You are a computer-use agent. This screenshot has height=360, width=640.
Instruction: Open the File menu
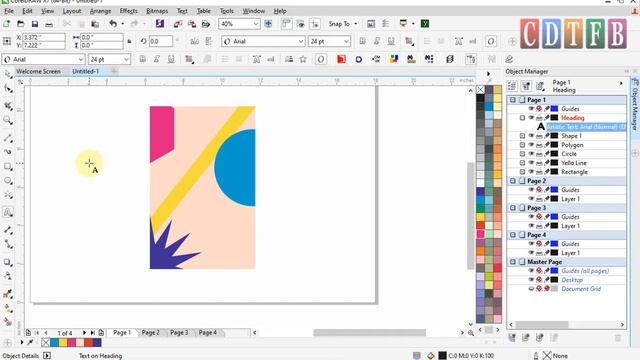pos(9,11)
